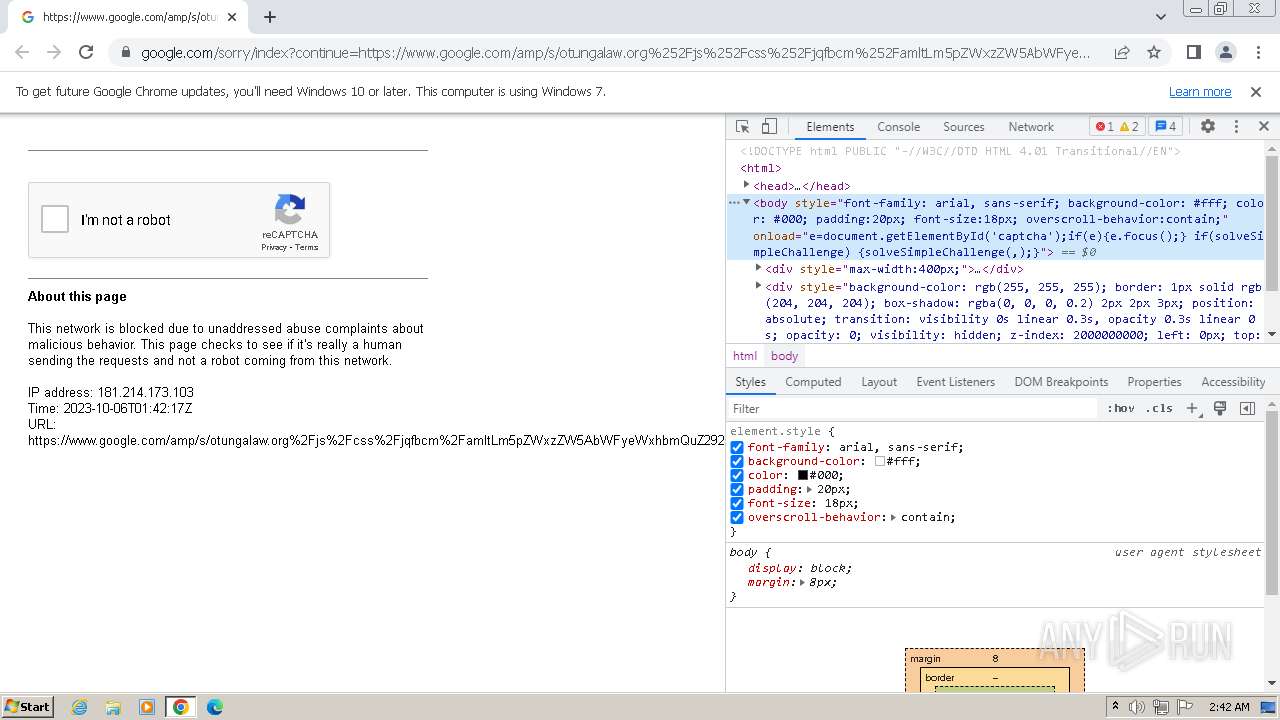Viewport: 1280px width, 720px height.
Task: Go back to previous page
Action: coord(22,53)
